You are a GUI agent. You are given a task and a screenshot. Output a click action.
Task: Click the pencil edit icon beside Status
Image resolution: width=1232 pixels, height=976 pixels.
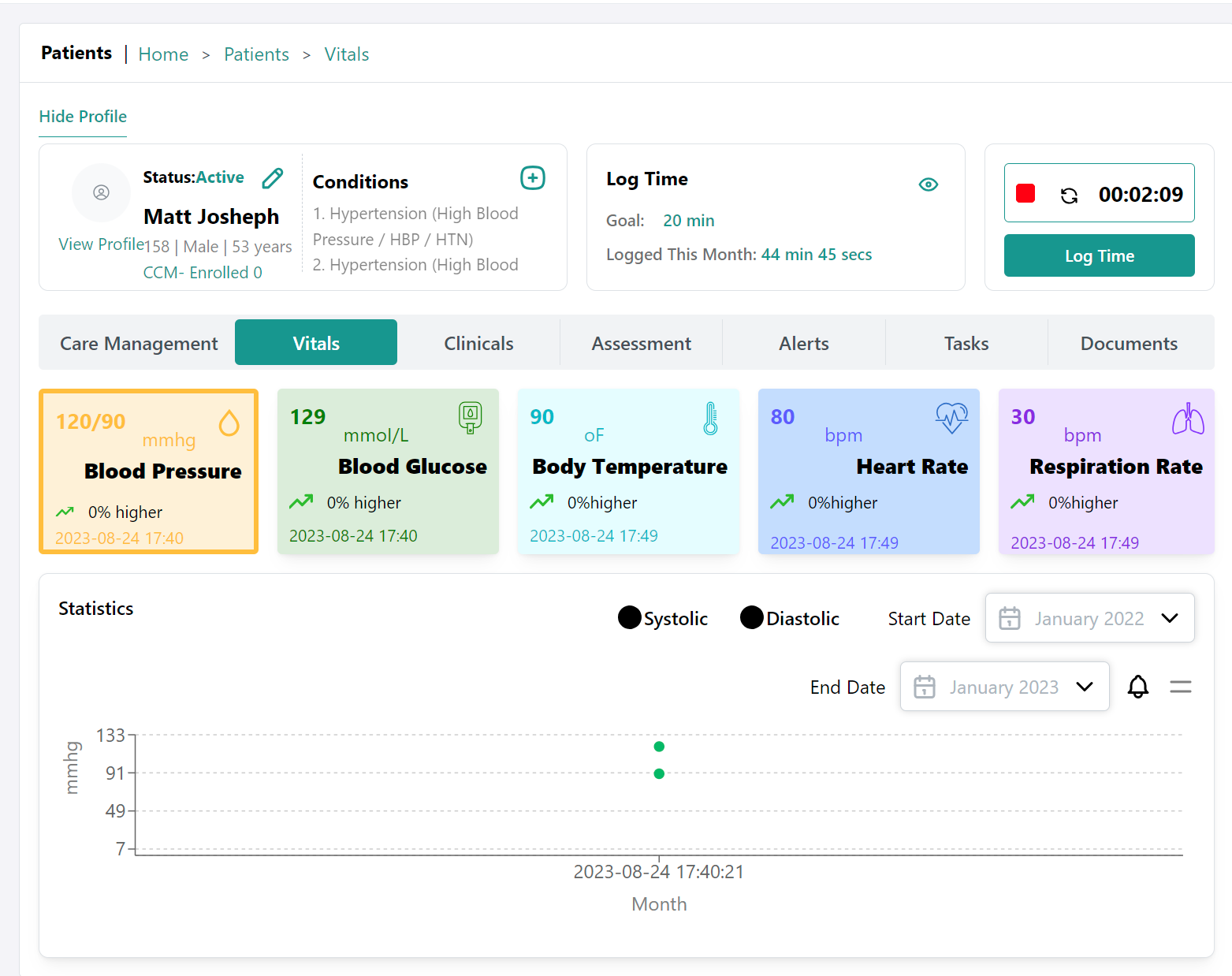click(x=272, y=179)
